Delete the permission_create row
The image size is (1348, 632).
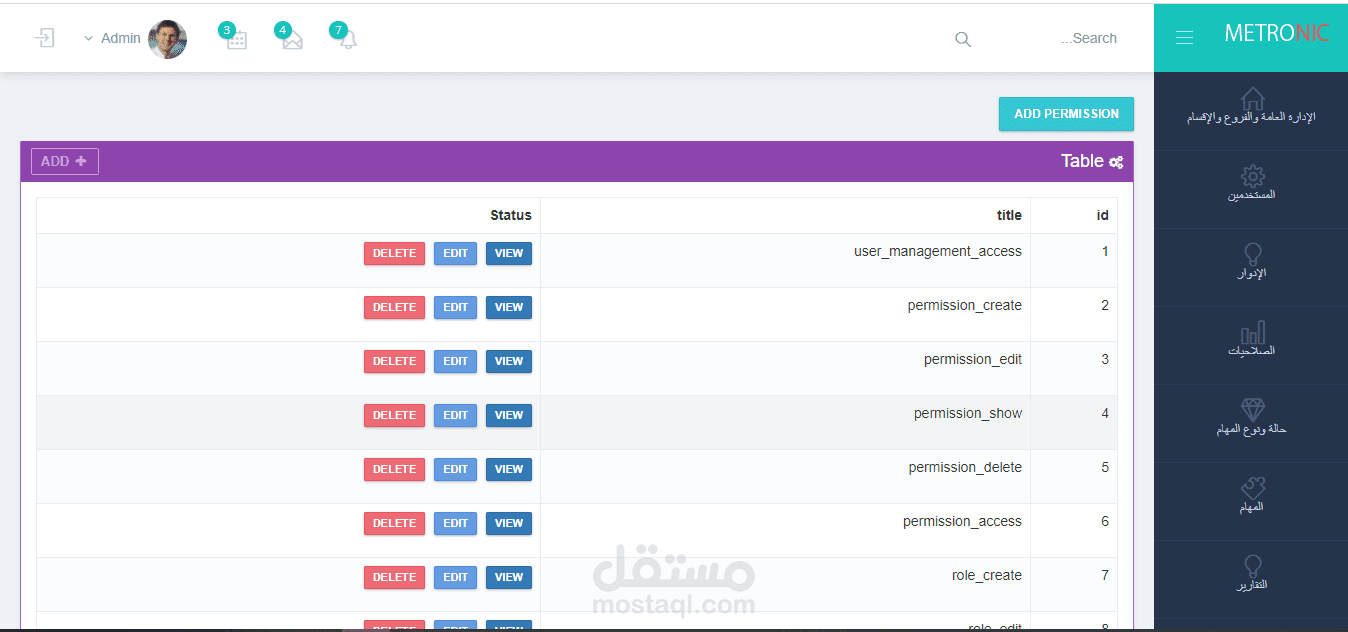click(394, 308)
